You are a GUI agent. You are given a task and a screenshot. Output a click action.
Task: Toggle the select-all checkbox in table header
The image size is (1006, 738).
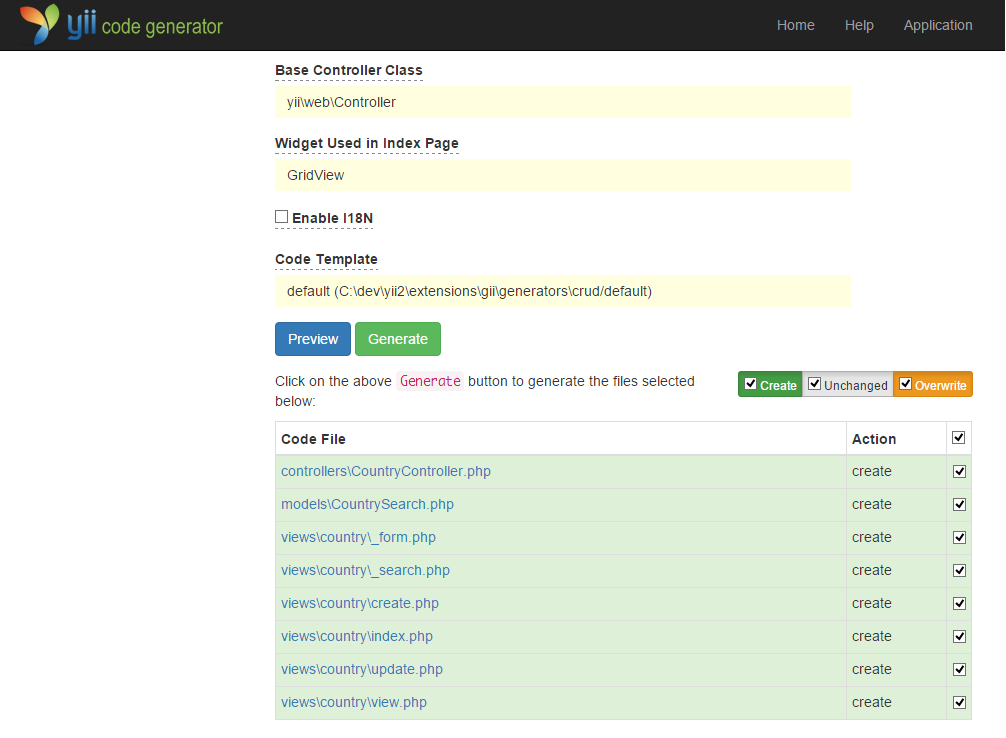pos(959,438)
